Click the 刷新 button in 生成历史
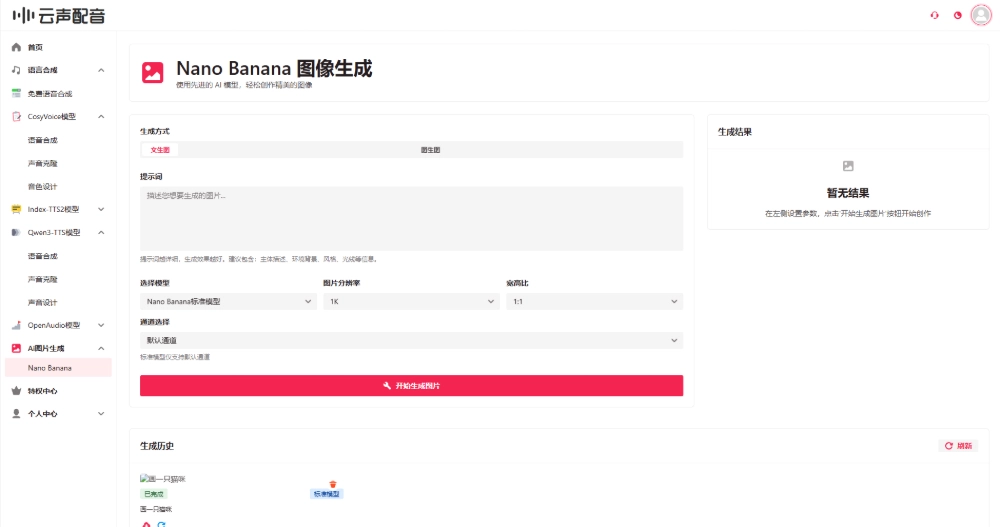 pyautogui.click(x=958, y=446)
